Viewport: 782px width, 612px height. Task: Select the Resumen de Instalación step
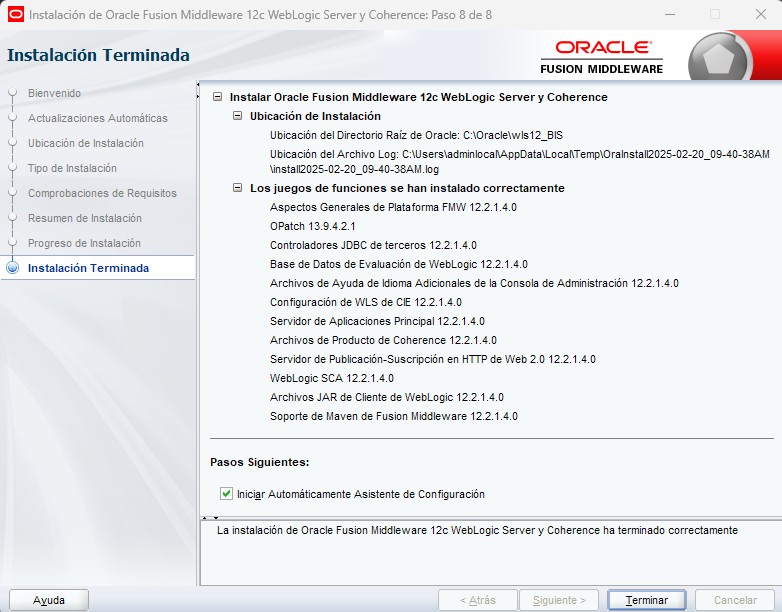pyautogui.click(x=85, y=218)
